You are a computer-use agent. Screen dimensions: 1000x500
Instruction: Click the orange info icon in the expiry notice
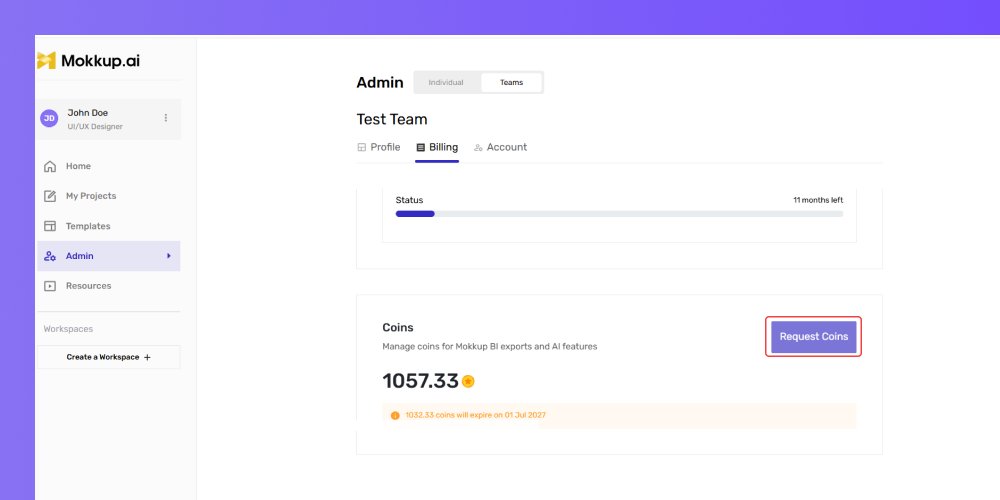pos(395,415)
